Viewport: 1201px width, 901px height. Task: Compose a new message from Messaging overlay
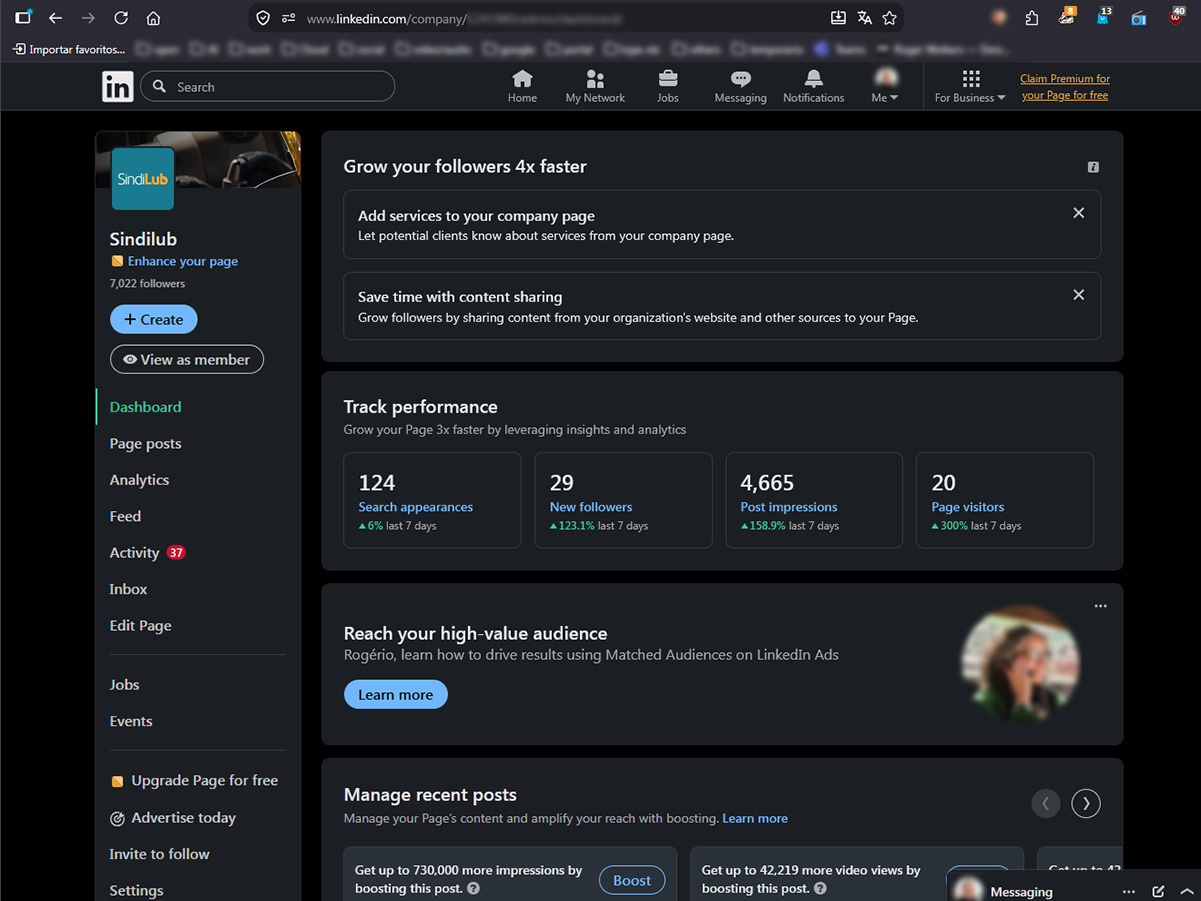1158,891
